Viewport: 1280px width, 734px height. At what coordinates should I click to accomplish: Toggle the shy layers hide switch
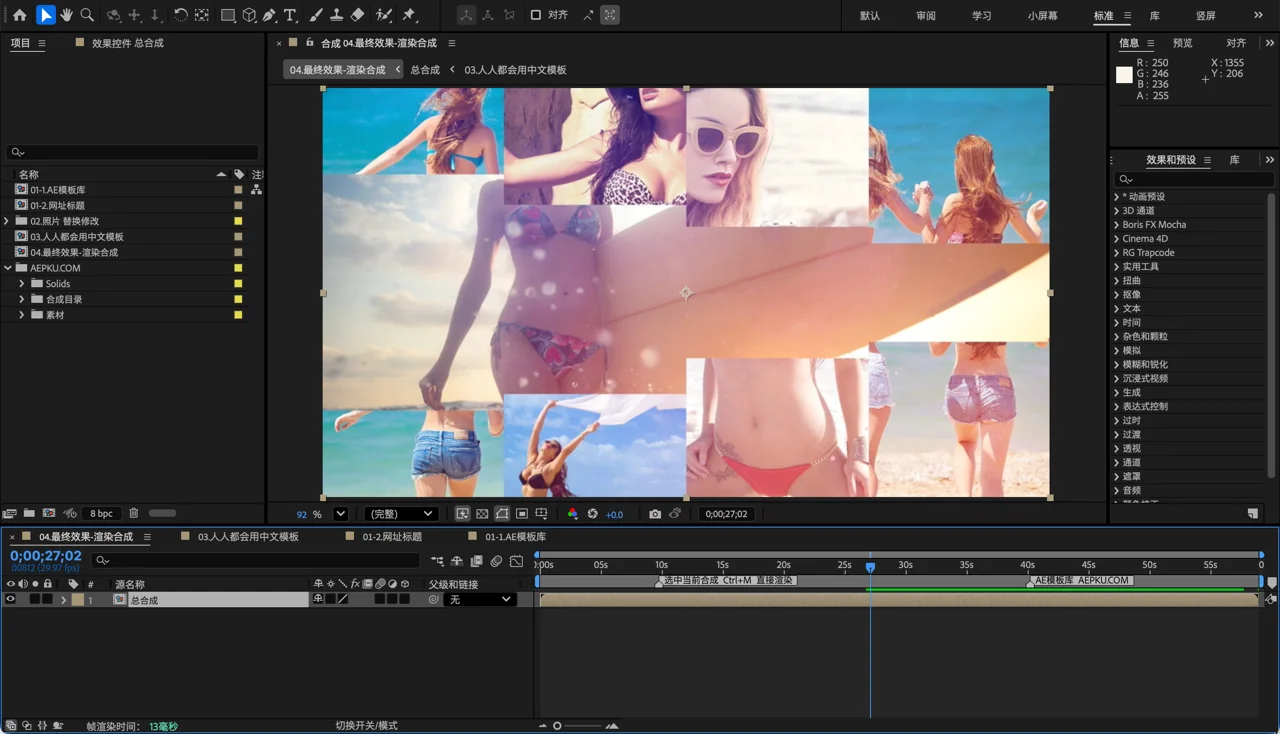pyautogui.click(x=456, y=561)
